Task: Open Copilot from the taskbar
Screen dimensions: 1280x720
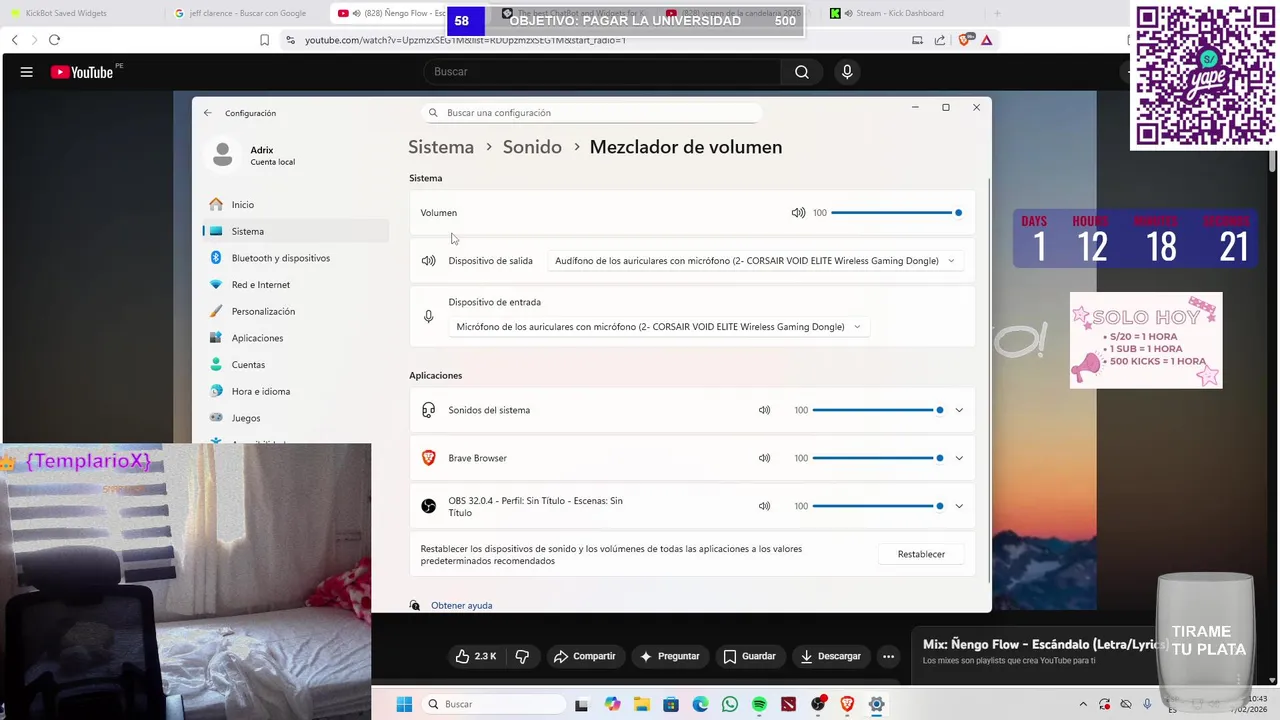Action: (612, 704)
